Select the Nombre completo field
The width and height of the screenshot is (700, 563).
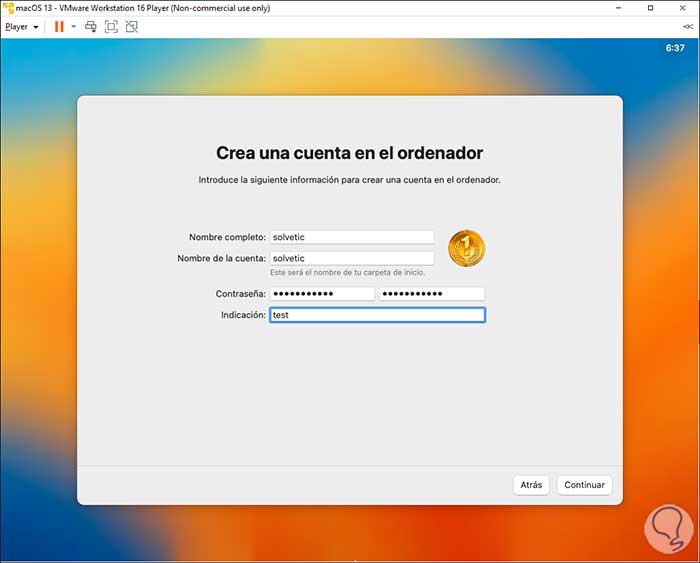(x=352, y=237)
